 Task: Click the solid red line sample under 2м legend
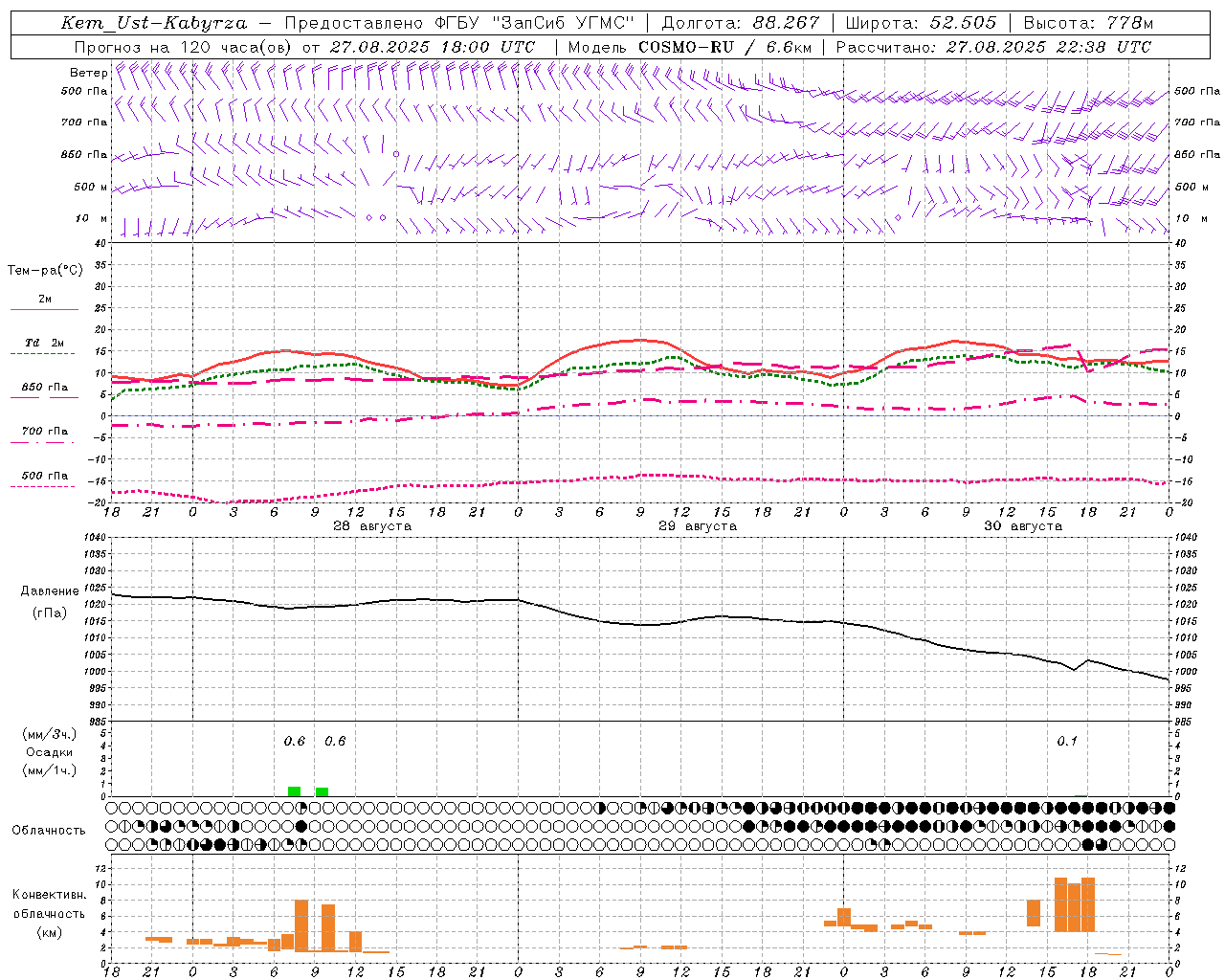(43, 310)
